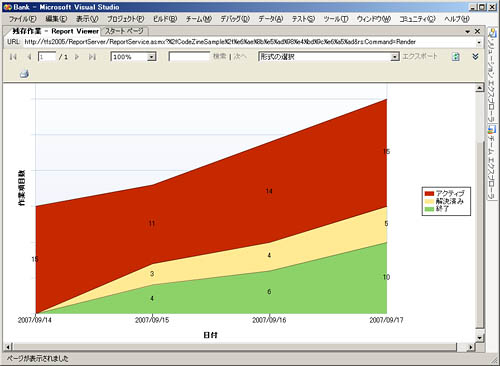Open the デバッグ menu
The image size is (500, 366).
pos(235,19)
